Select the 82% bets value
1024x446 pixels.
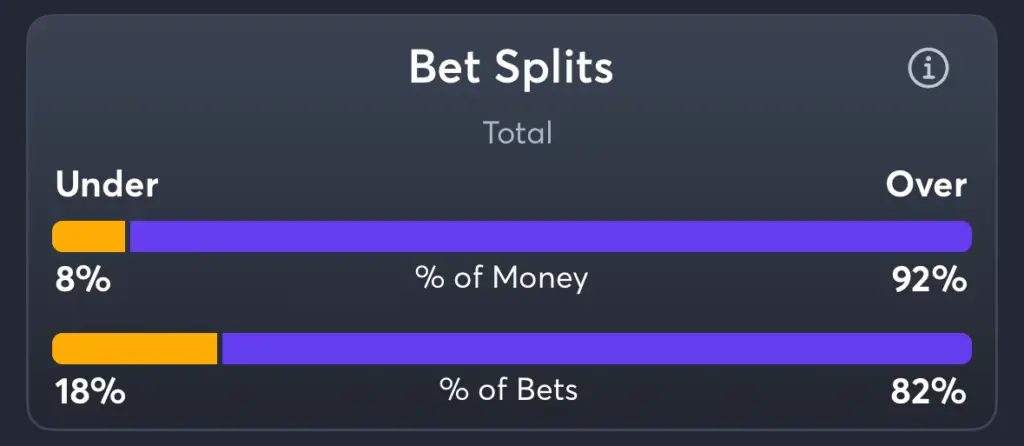[x=929, y=392]
